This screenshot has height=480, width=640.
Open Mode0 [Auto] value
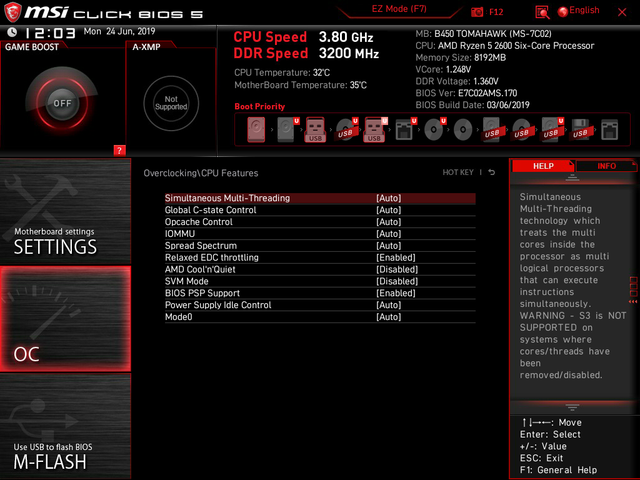point(388,317)
